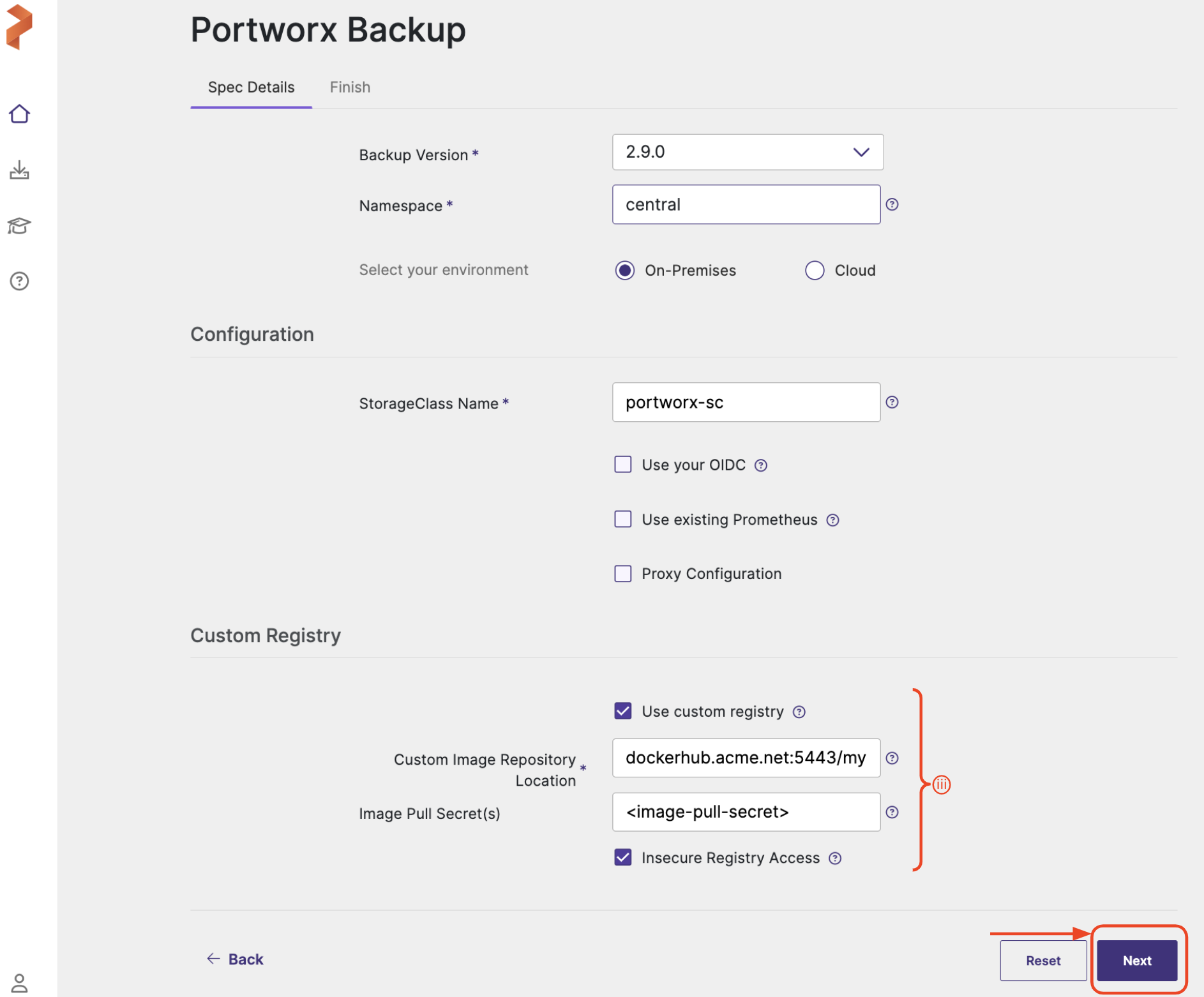Open the sidebar help question icon

pyautogui.click(x=19, y=281)
